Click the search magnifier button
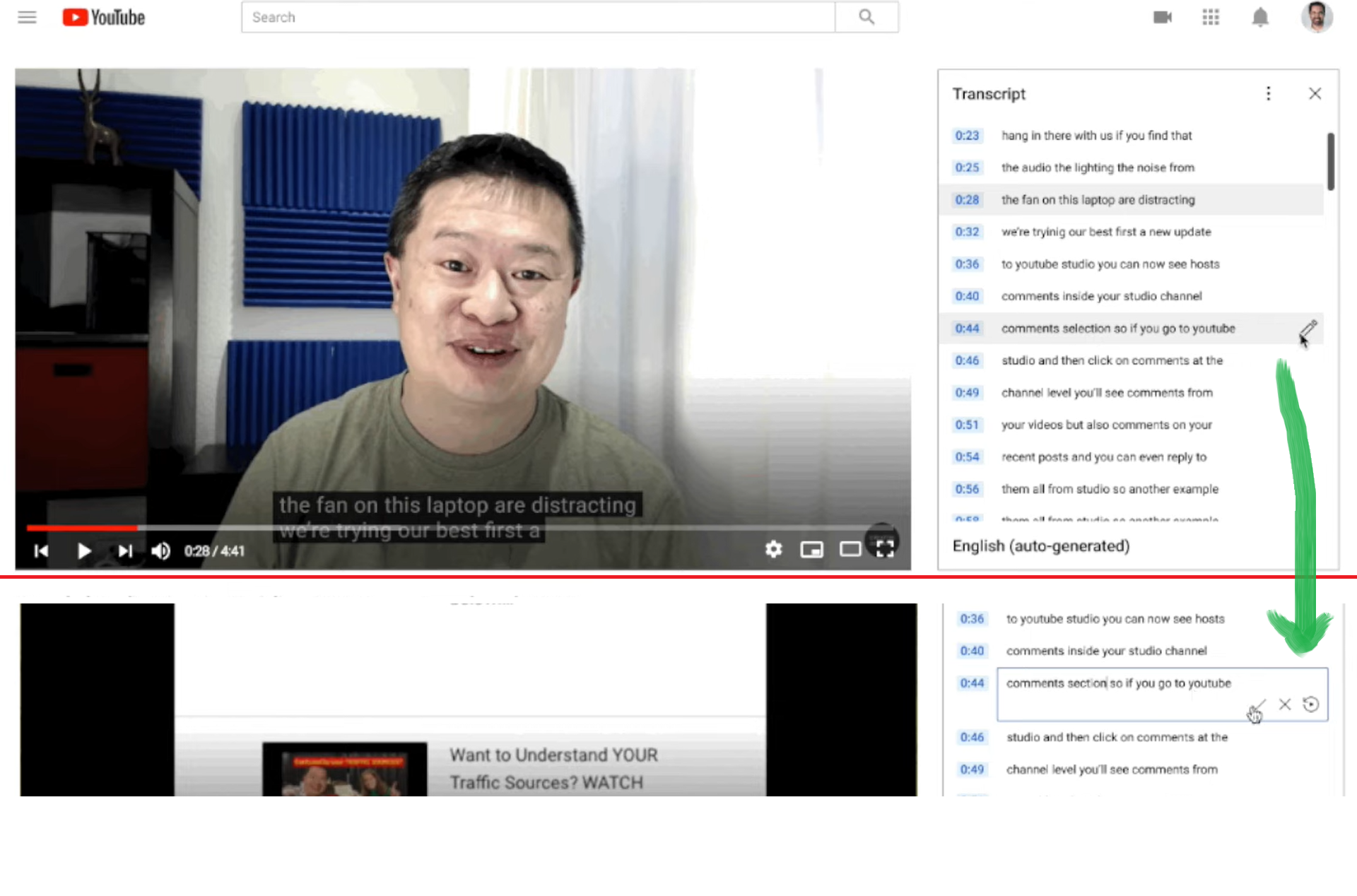This screenshot has height=896, width=1357. point(867,17)
